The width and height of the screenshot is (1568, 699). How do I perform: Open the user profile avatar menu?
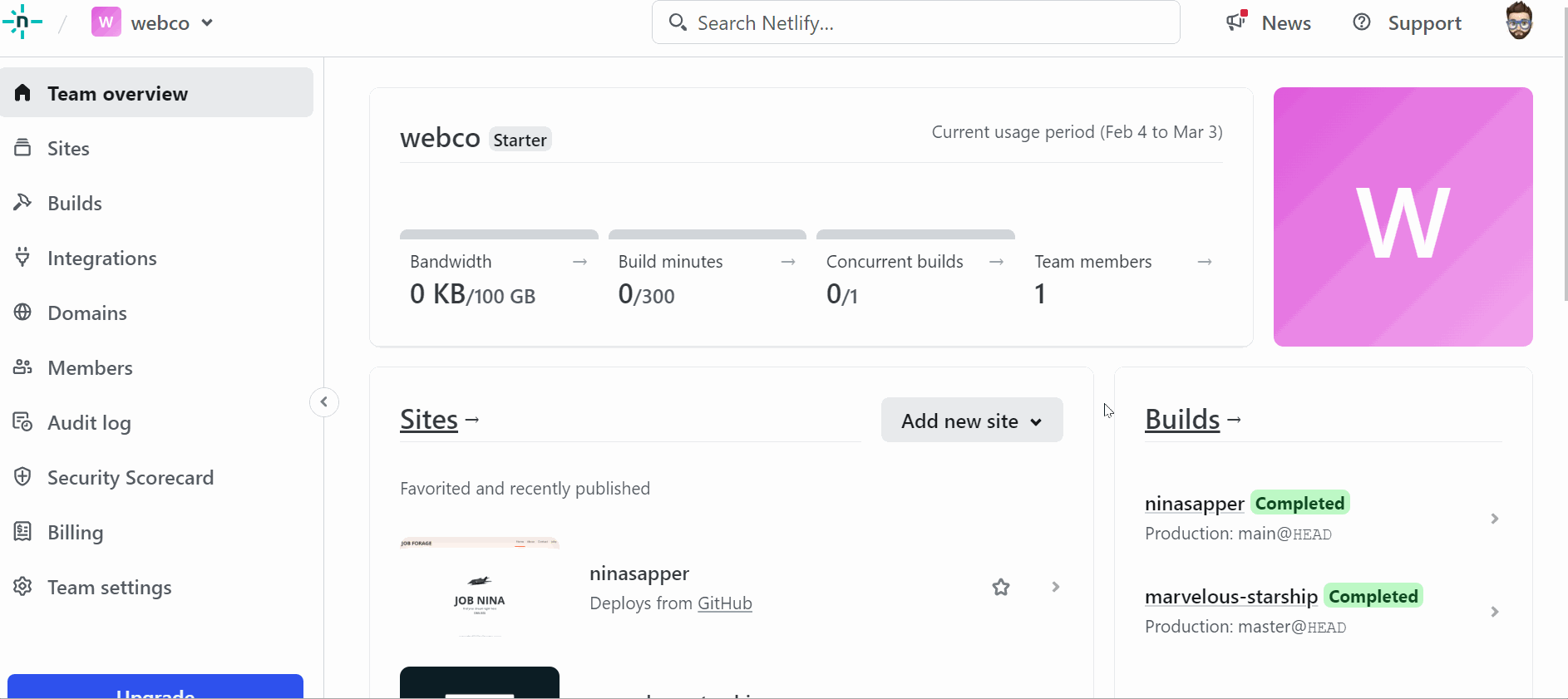click(1519, 22)
